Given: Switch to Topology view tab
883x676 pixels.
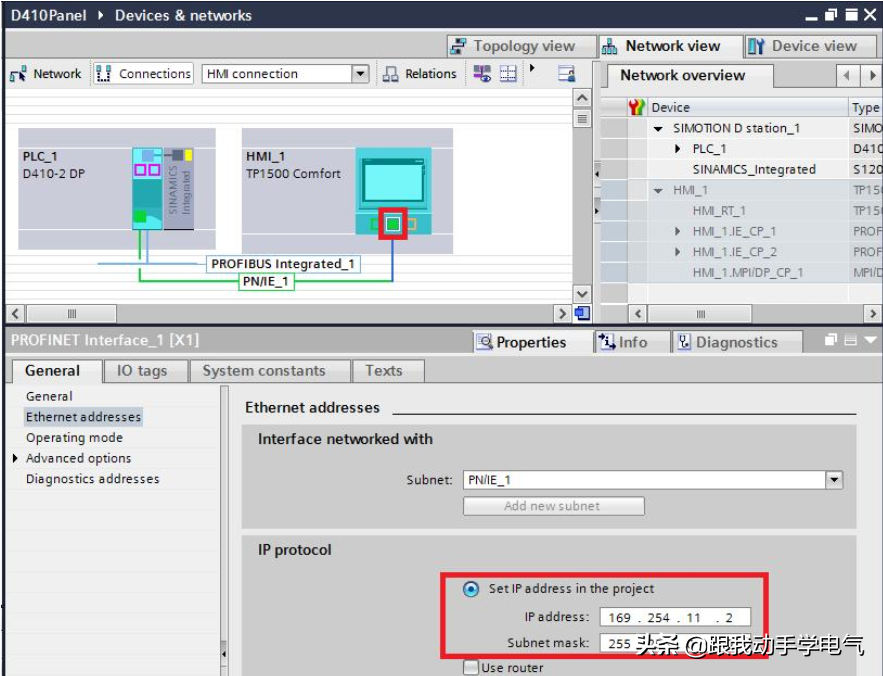Looking at the screenshot, I should [x=512, y=46].
